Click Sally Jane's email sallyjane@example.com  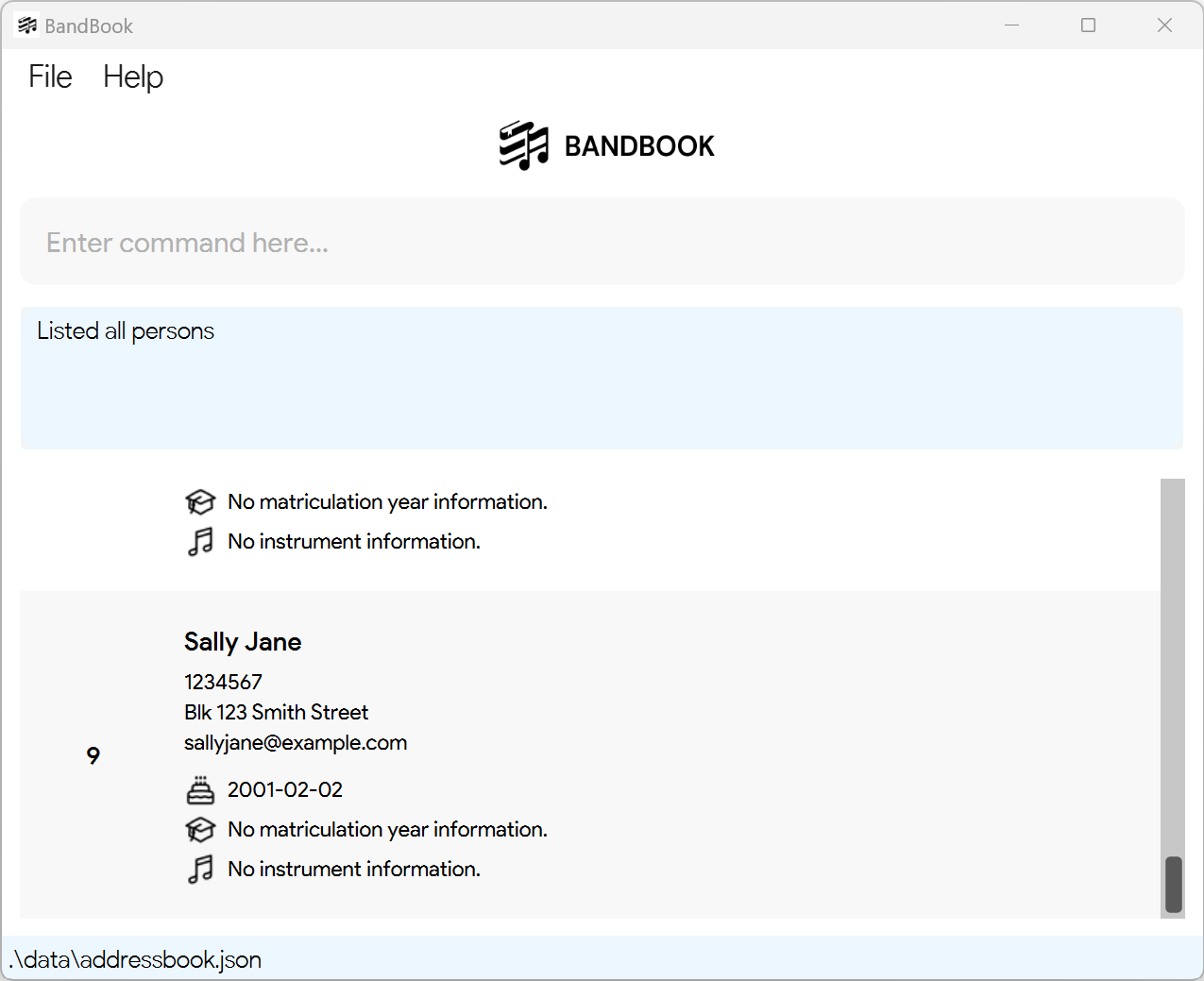[296, 743]
